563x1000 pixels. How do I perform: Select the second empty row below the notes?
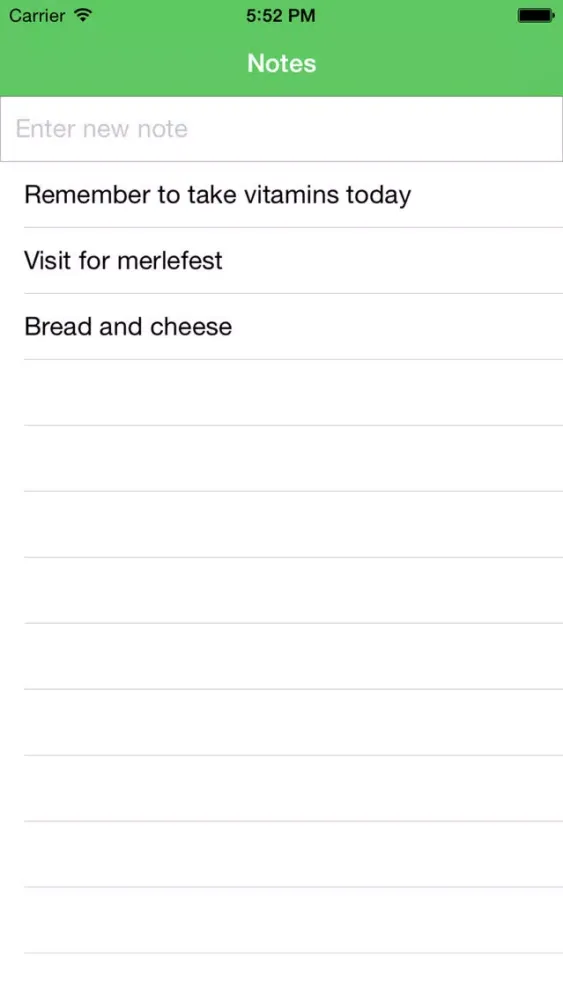pyautogui.click(x=281, y=459)
